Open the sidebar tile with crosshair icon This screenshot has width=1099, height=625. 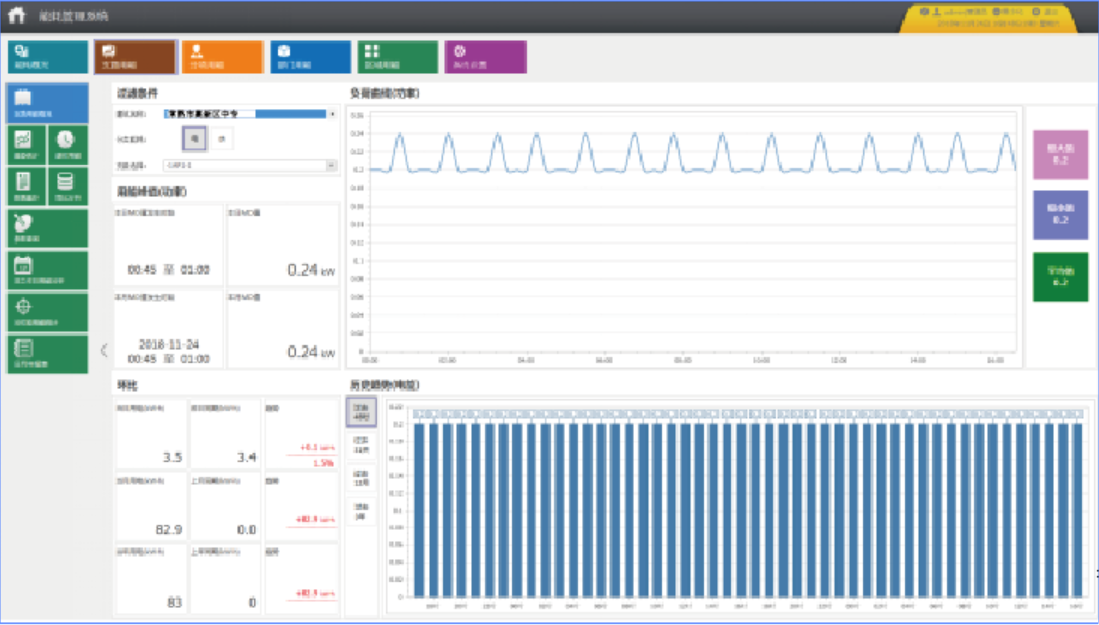click(48, 312)
